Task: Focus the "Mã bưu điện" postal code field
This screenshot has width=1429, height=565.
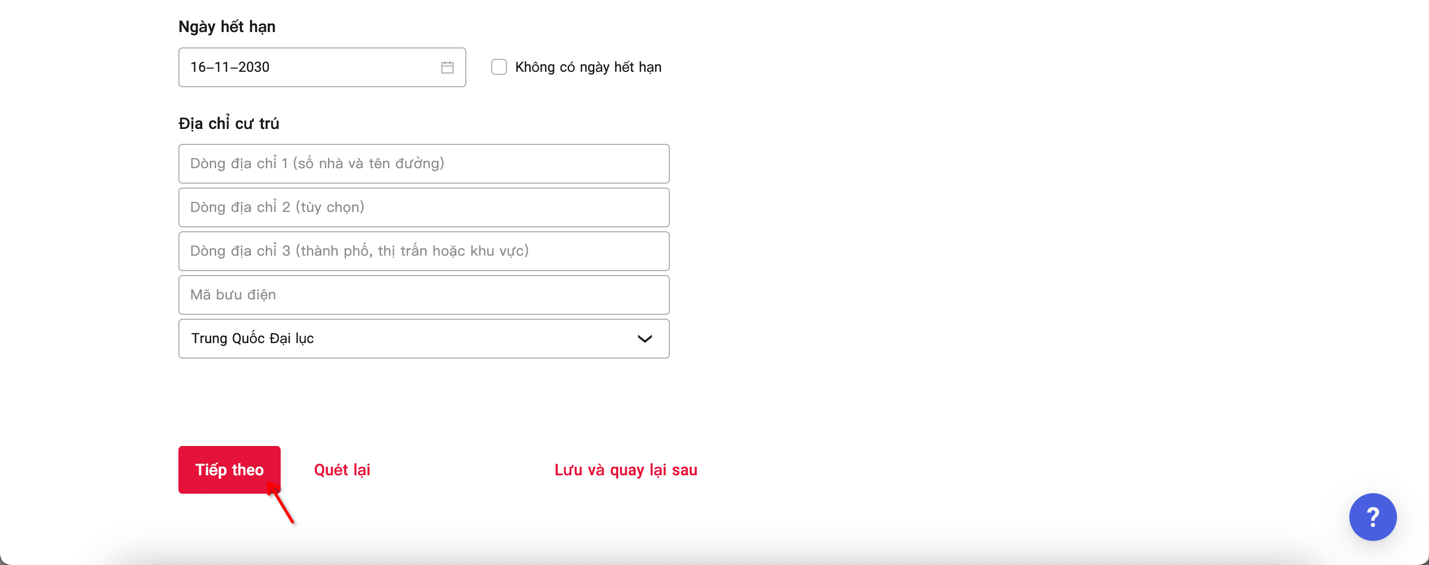Action: (423, 295)
